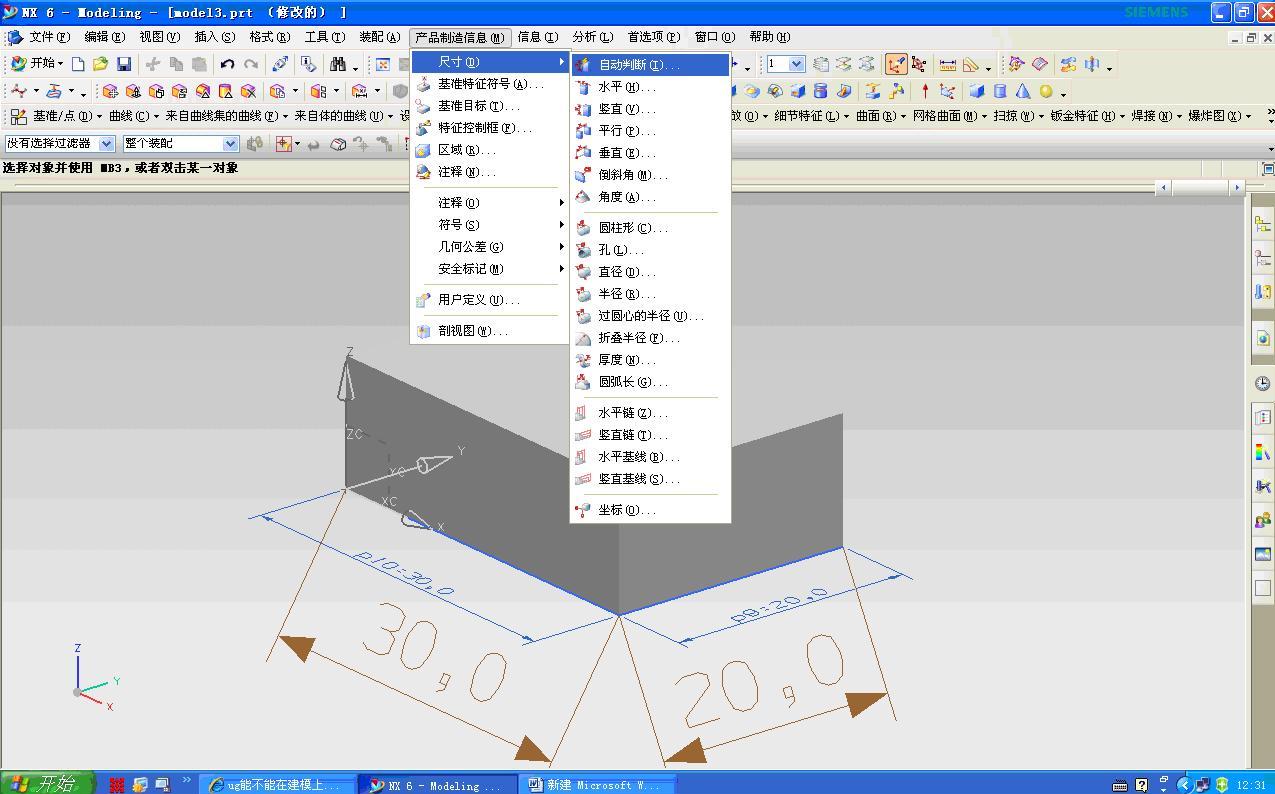Click the WCS dynamics highlighted icon
The height and width of the screenshot is (794, 1275).
pos(895,64)
